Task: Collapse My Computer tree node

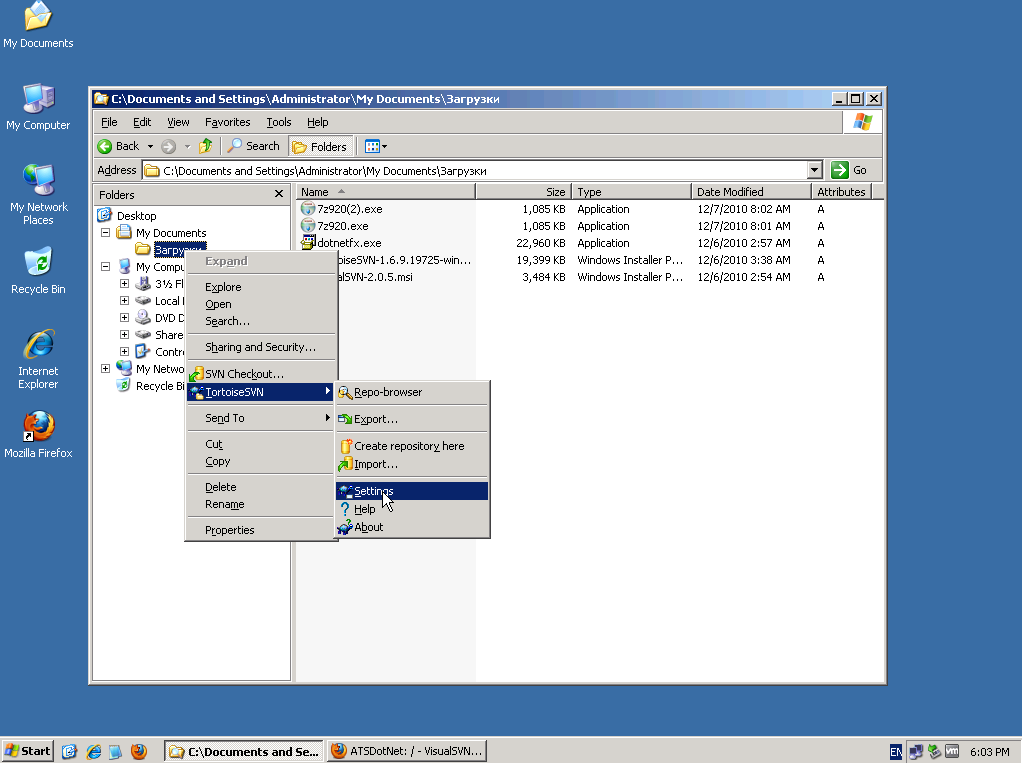Action: (106, 266)
